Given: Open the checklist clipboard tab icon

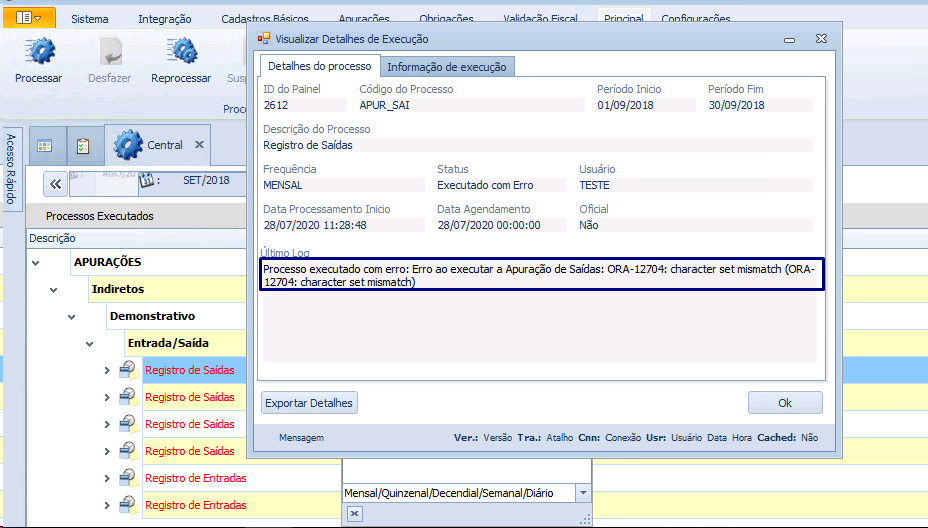Looking at the screenshot, I should pyautogui.click(x=83, y=146).
